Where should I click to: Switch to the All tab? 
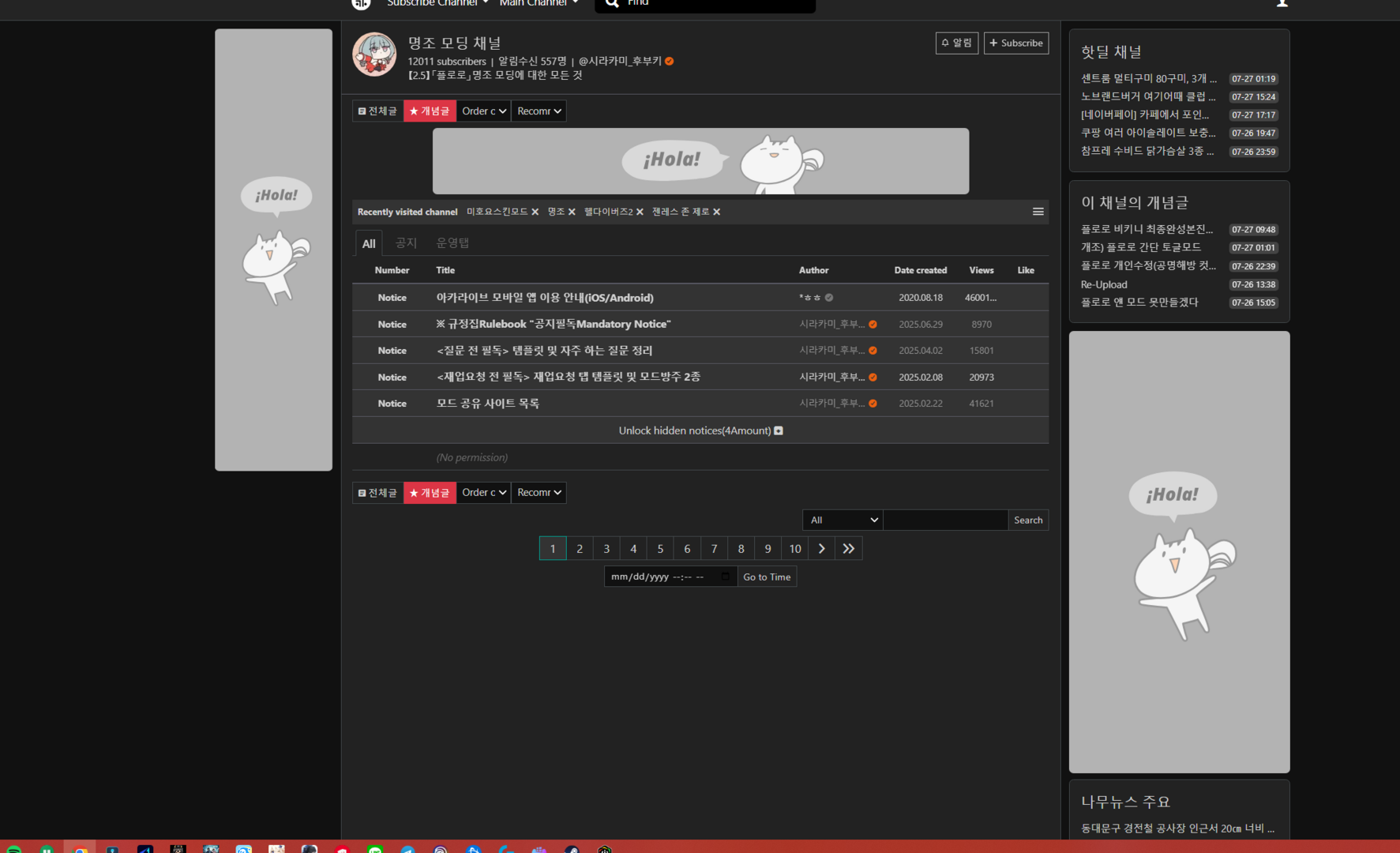click(369, 243)
